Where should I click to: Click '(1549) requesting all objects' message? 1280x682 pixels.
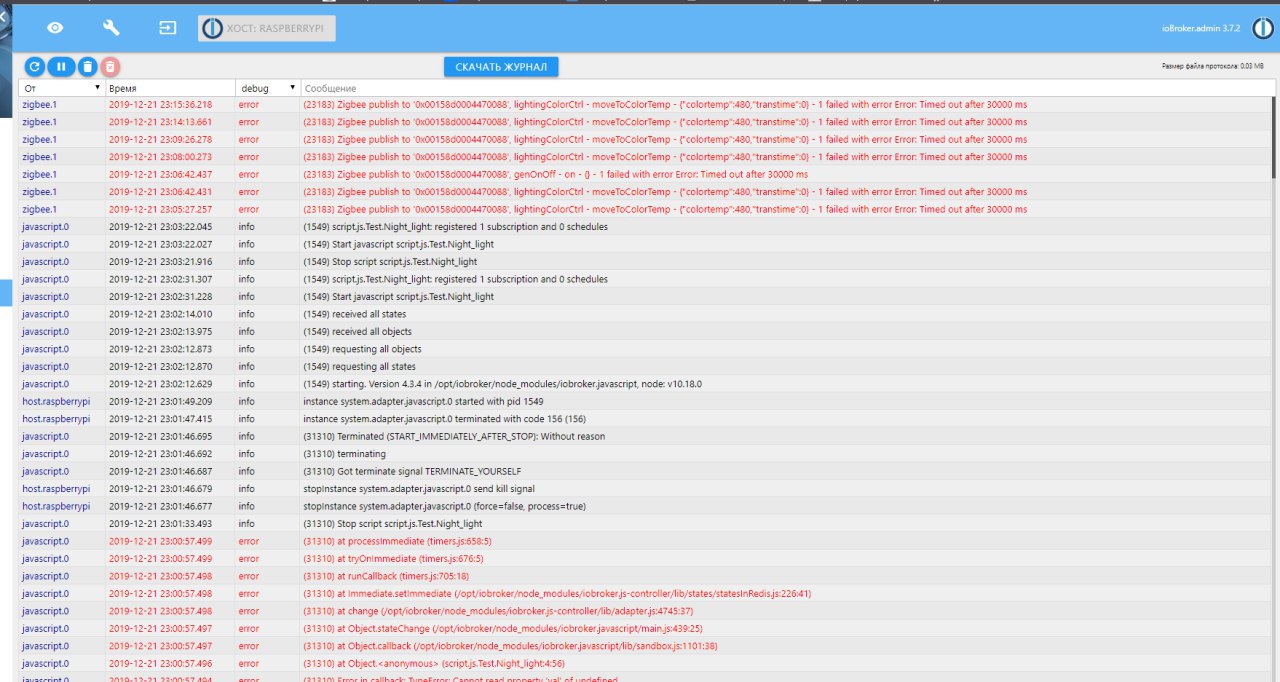362,349
